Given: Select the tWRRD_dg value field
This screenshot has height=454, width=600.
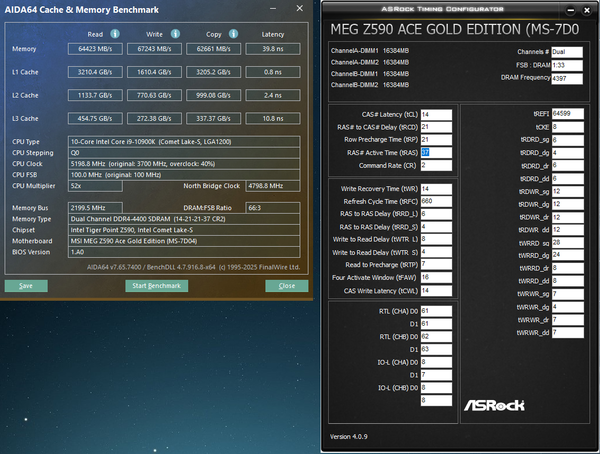Looking at the screenshot, I should tap(568, 255).
